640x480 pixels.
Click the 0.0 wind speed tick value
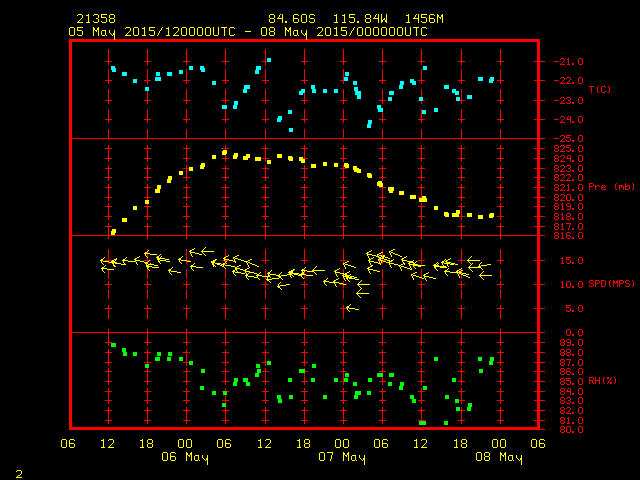574,333
